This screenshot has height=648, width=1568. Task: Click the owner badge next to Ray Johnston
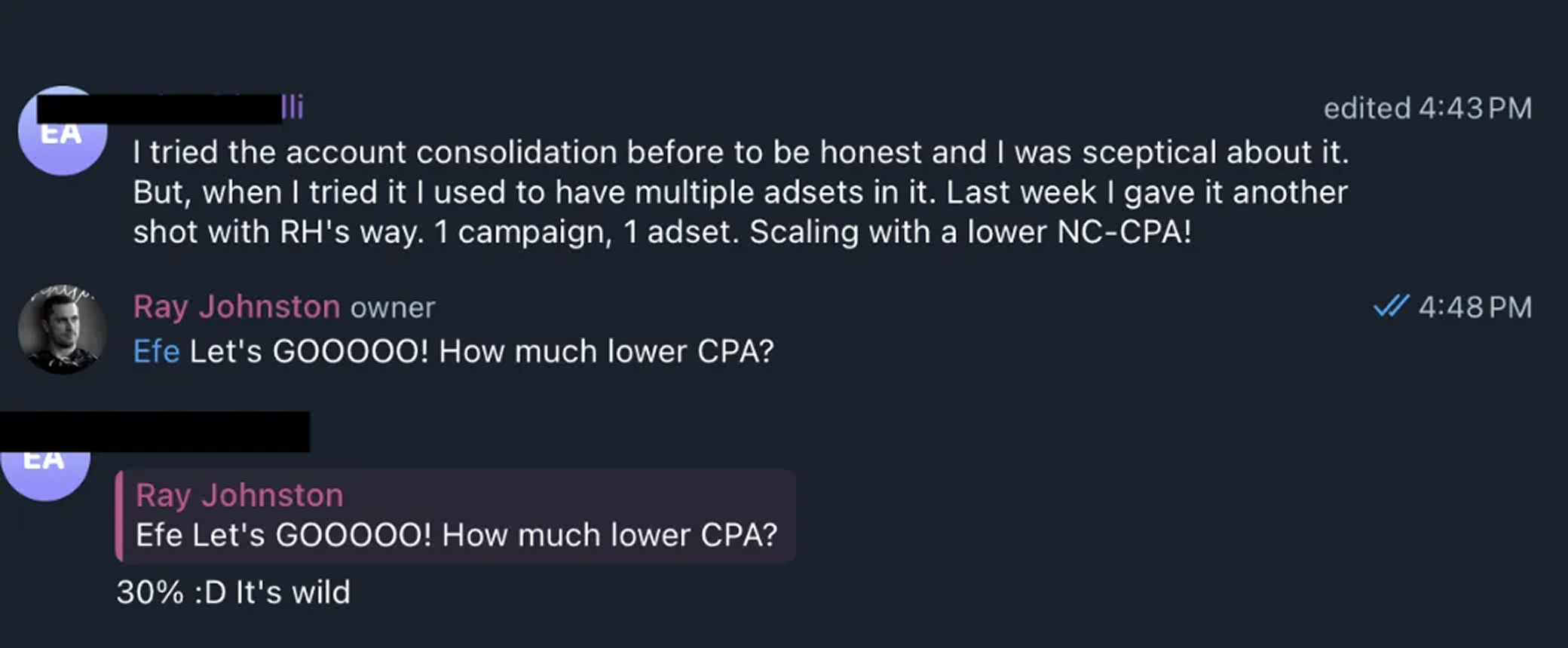(x=392, y=307)
